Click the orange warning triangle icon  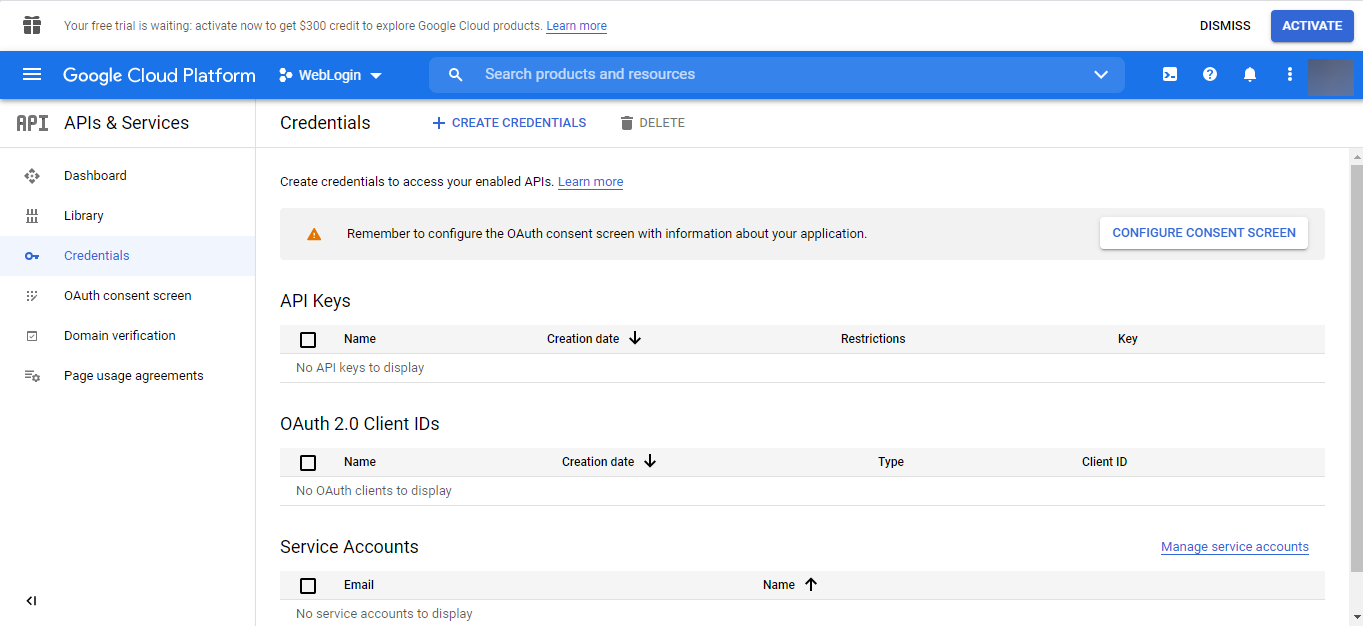314,234
